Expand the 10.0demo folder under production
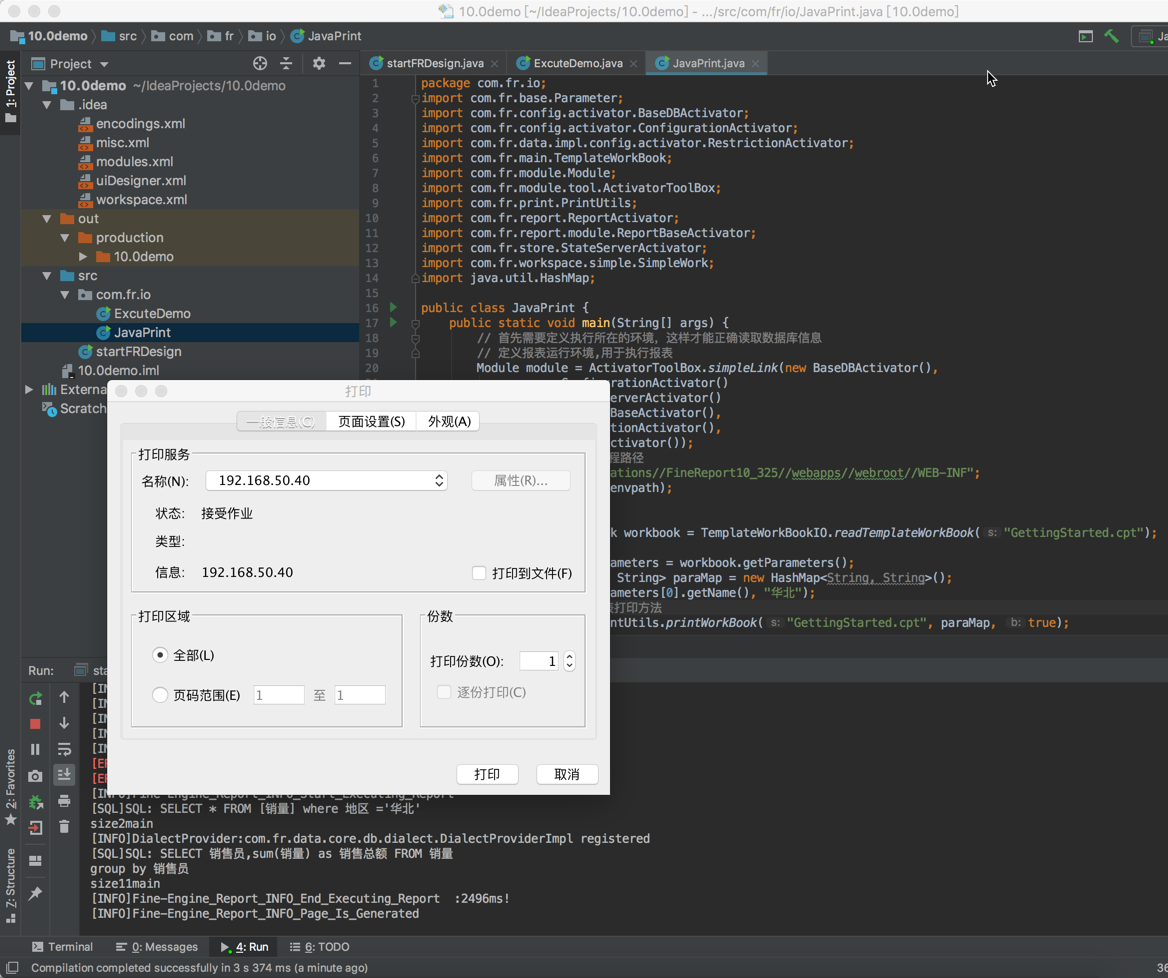 84,257
